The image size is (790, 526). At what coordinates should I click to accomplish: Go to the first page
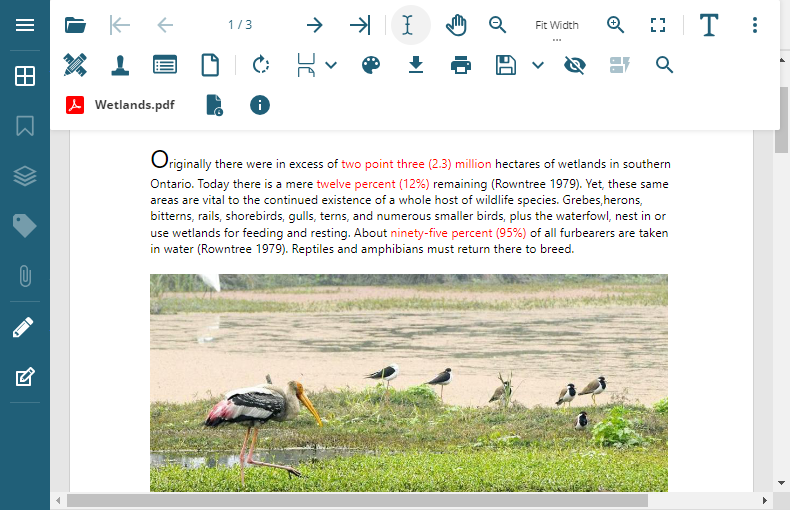point(119,25)
